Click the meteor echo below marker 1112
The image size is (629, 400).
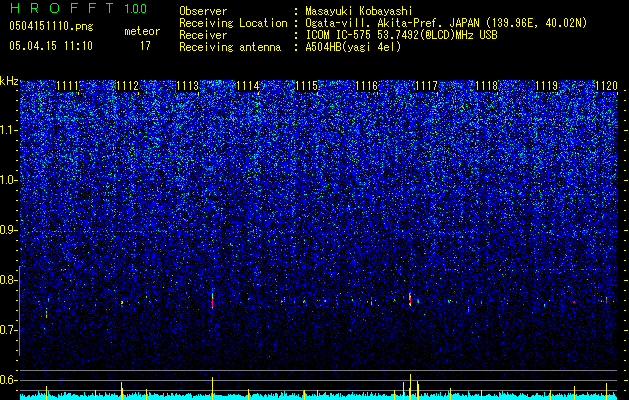(122, 303)
